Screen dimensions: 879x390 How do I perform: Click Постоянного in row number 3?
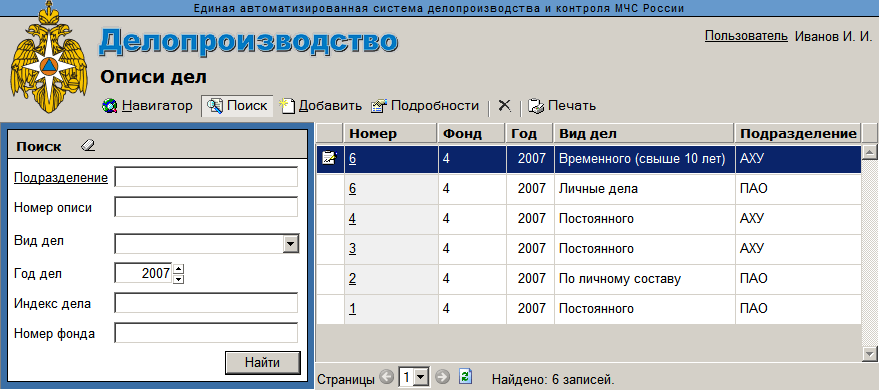coord(596,248)
